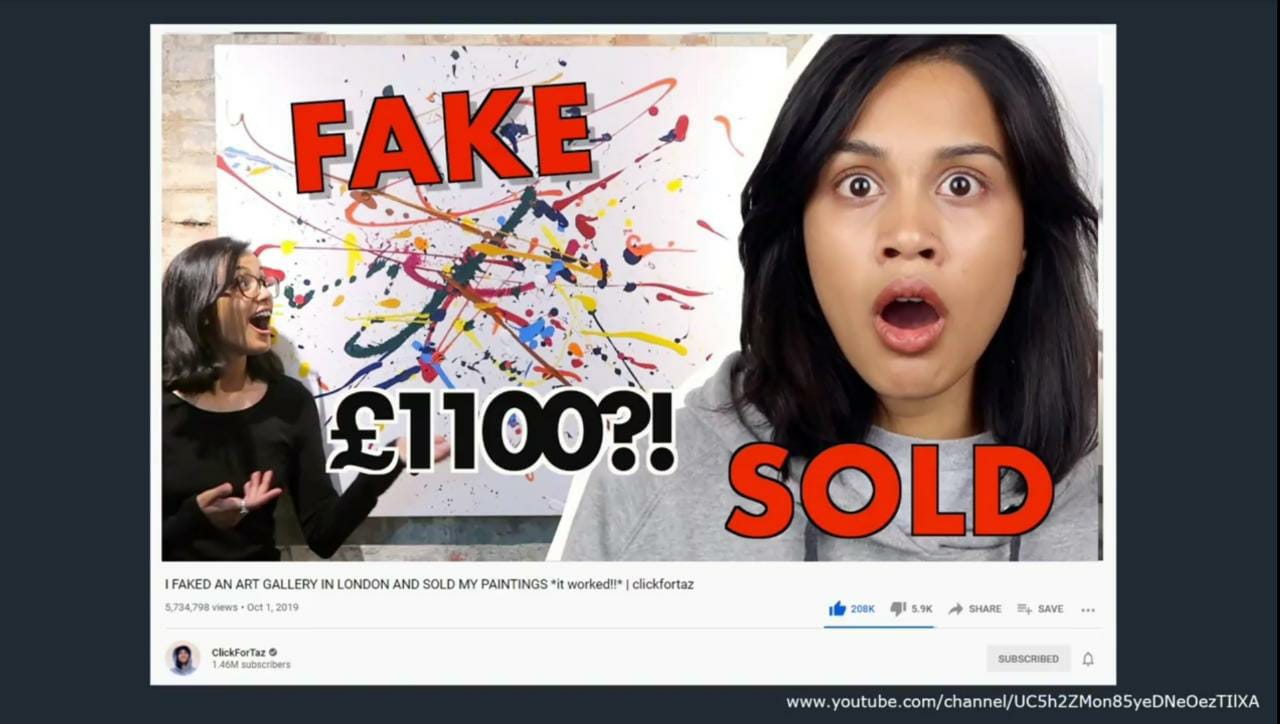Click the verified badge beside ClickForTaz
The width and height of the screenshot is (1280, 724).
click(273, 652)
